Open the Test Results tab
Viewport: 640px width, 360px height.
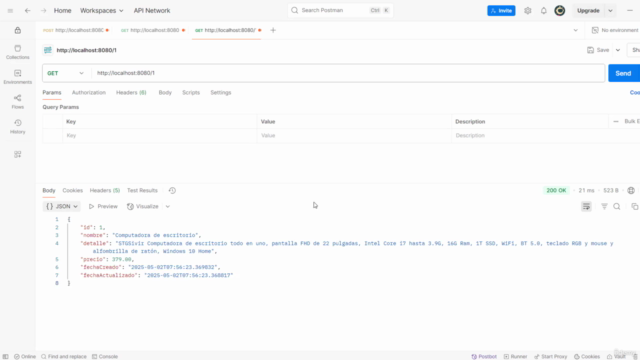pos(142,191)
